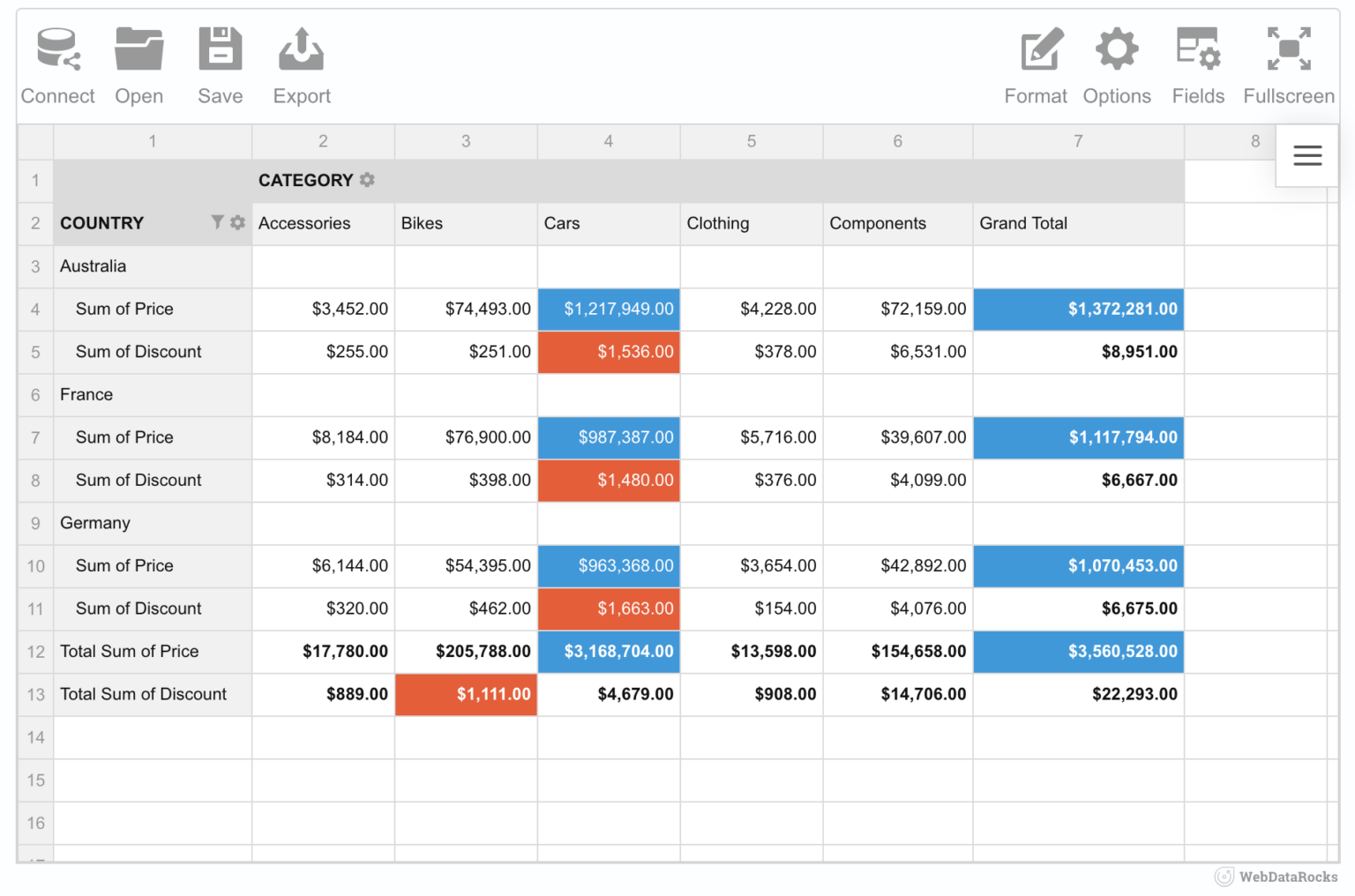
Task: Select Australia's Grand Total price cell
Action: point(1078,309)
